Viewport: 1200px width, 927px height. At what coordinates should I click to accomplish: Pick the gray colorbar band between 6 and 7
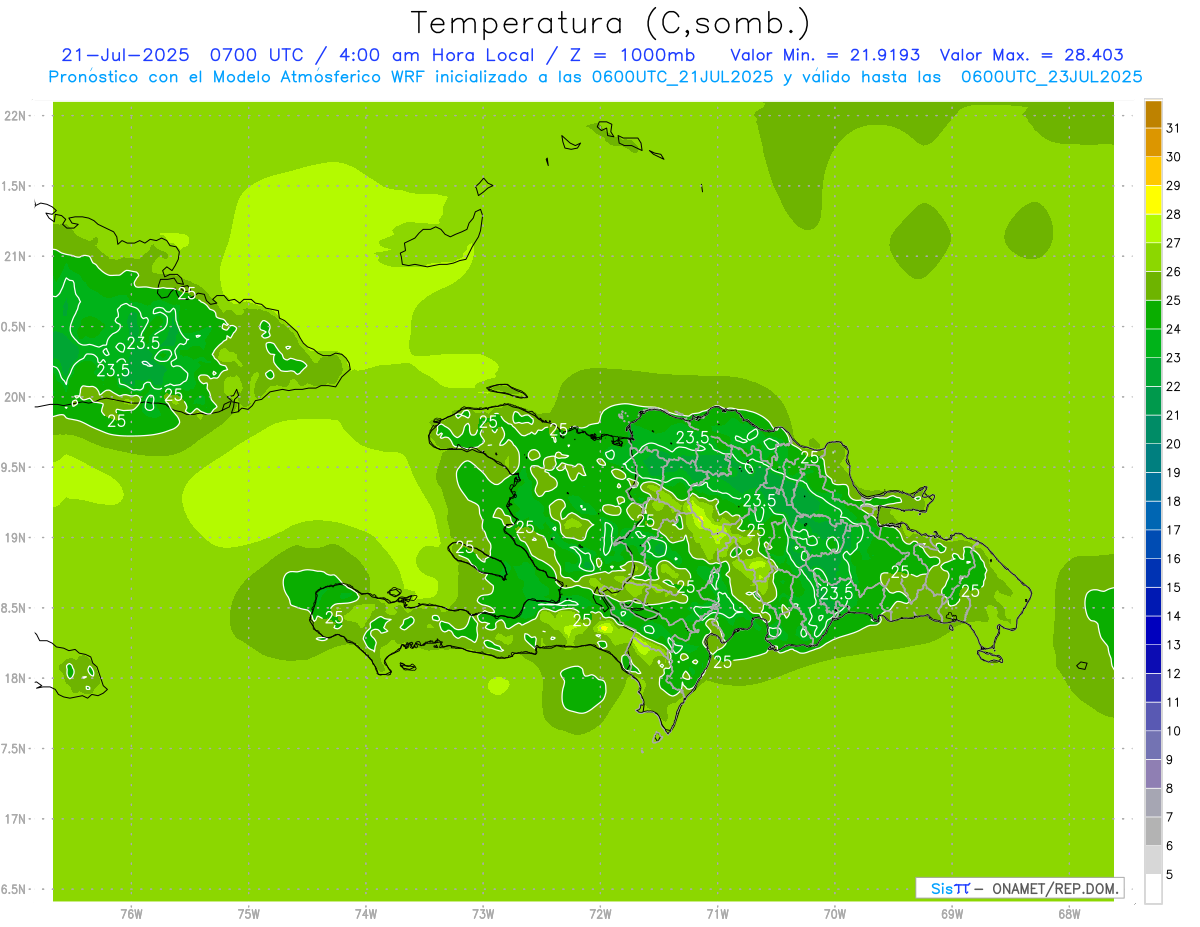point(1153,832)
